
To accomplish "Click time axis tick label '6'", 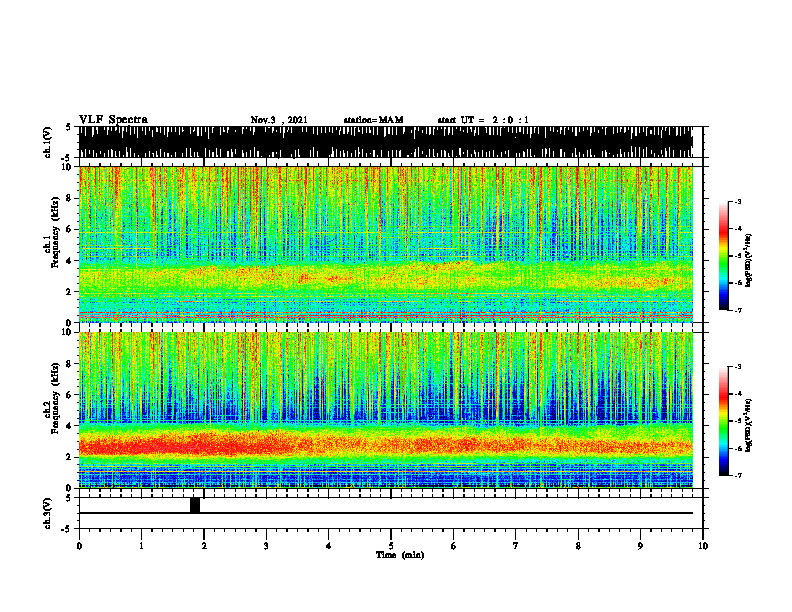I will click(x=454, y=546).
